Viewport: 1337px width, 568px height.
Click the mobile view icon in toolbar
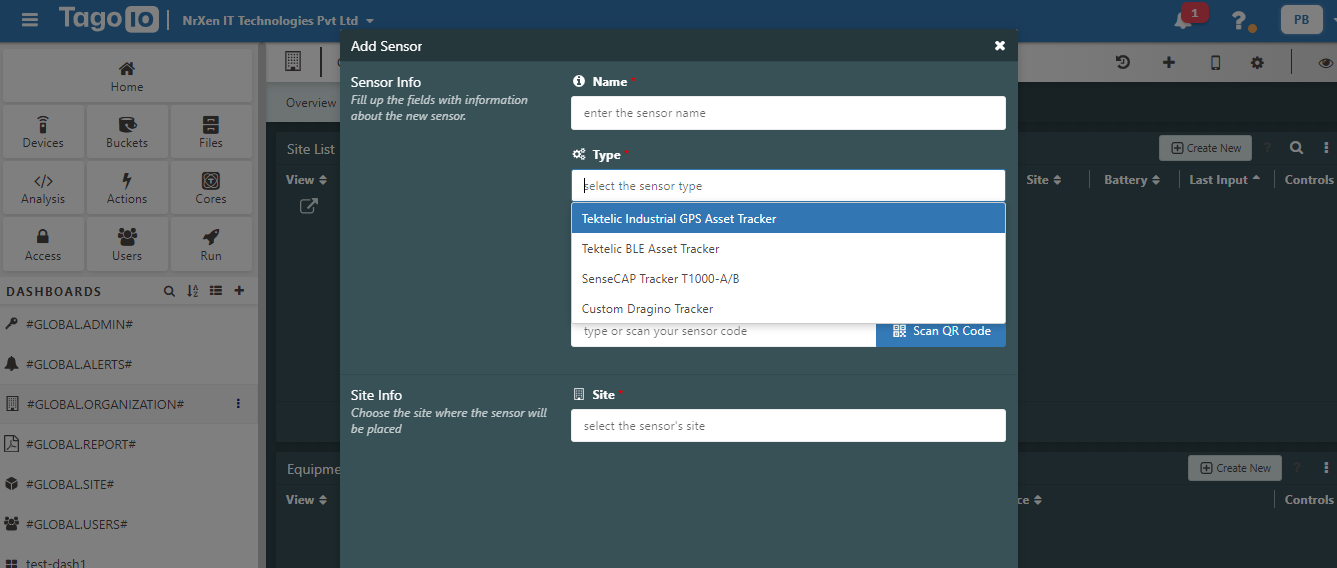click(1216, 62)
